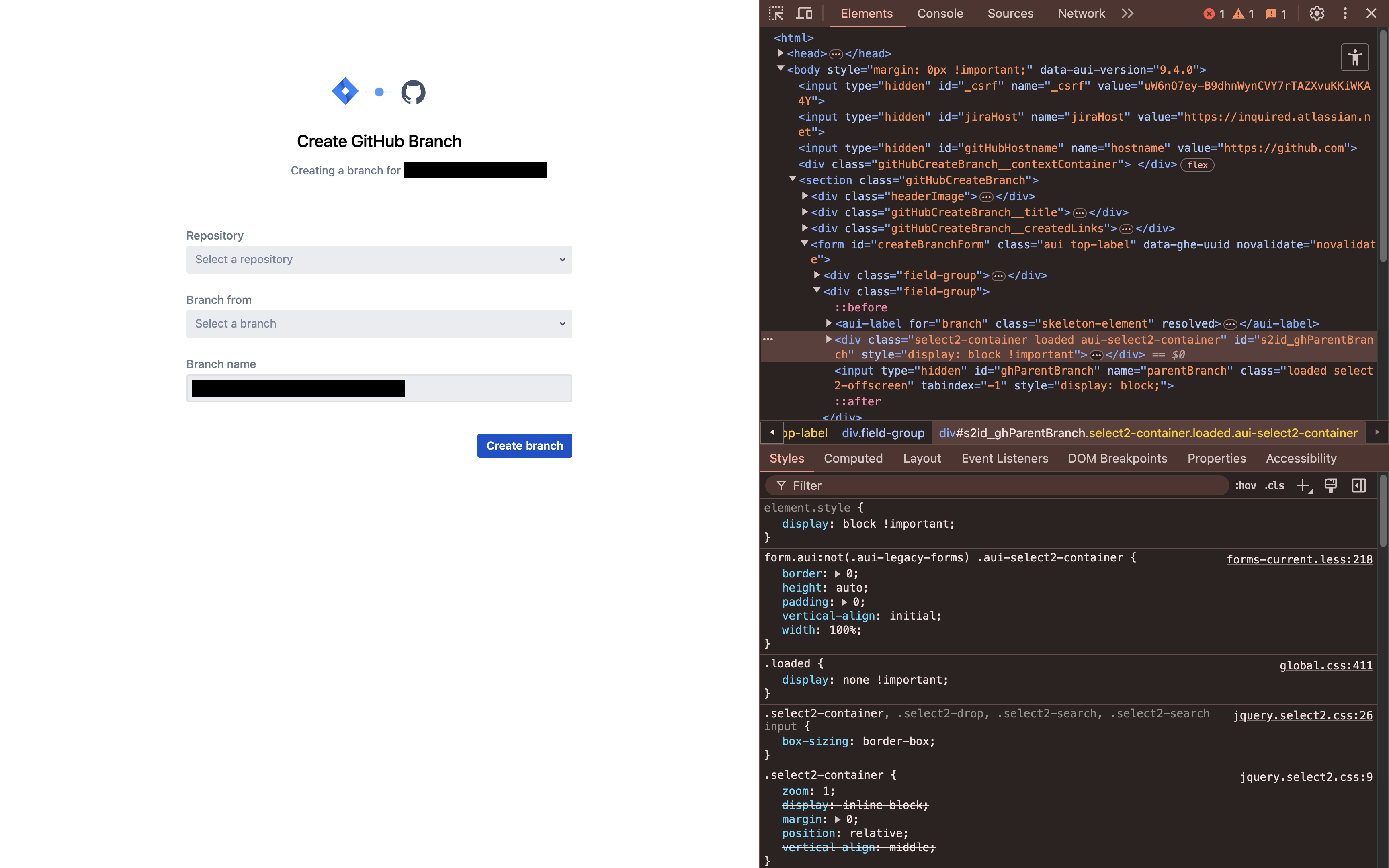Collapse the gitHubCreateBranch section node
Screen dimensions: 1389x868
pyautogui.click(x=793, y=178)
